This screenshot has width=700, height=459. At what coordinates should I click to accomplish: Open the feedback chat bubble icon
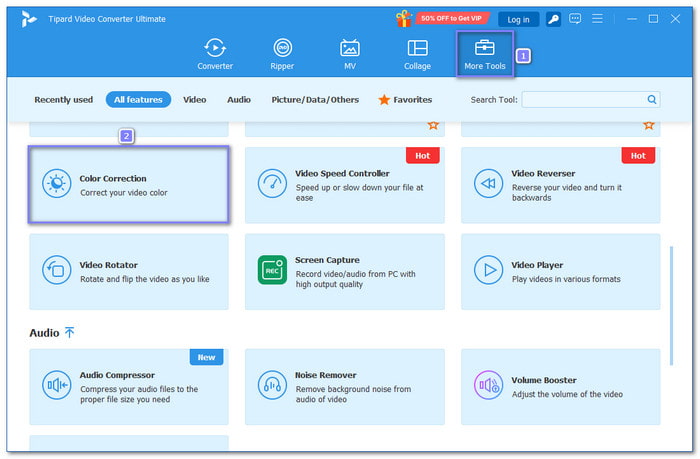[575, 19]
